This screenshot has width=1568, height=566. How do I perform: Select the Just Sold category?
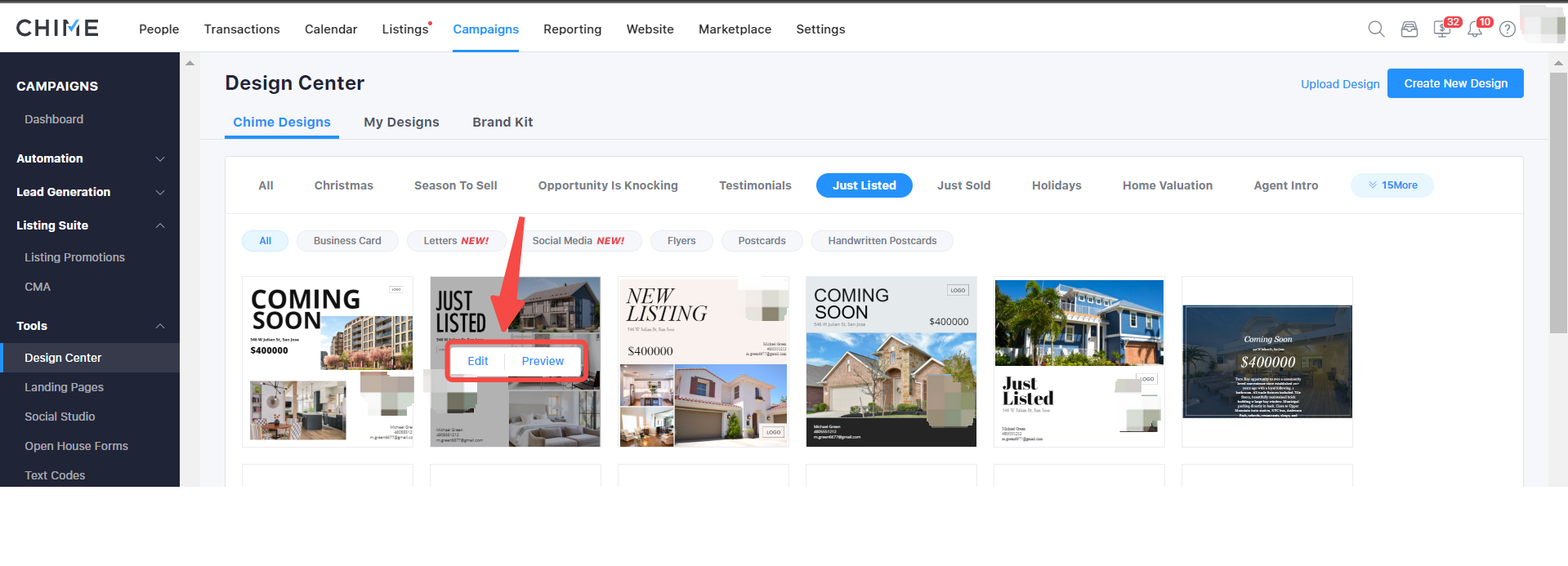[x=964, y=185]
